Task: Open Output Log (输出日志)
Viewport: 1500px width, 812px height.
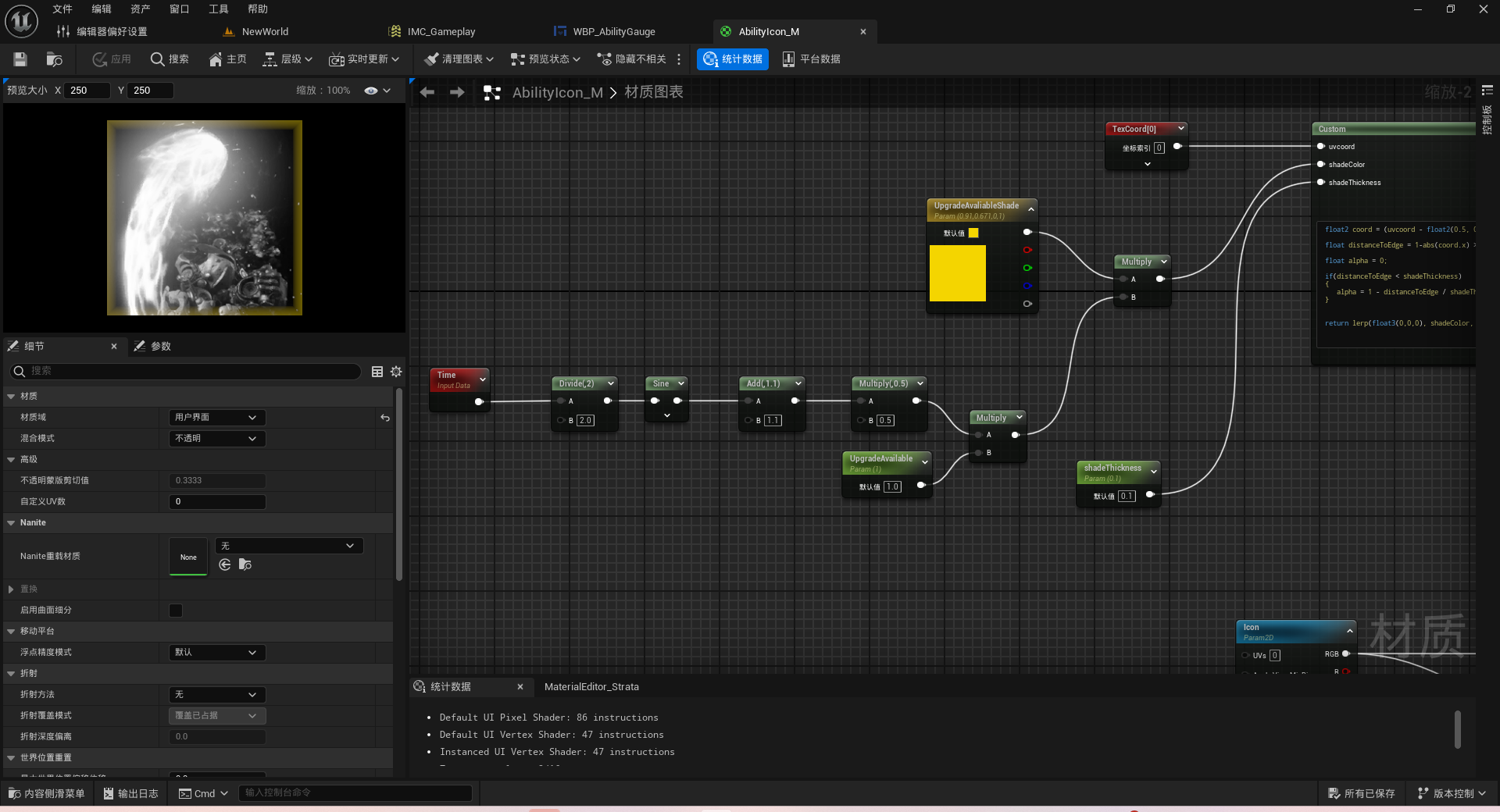Action: click(131, 793)
